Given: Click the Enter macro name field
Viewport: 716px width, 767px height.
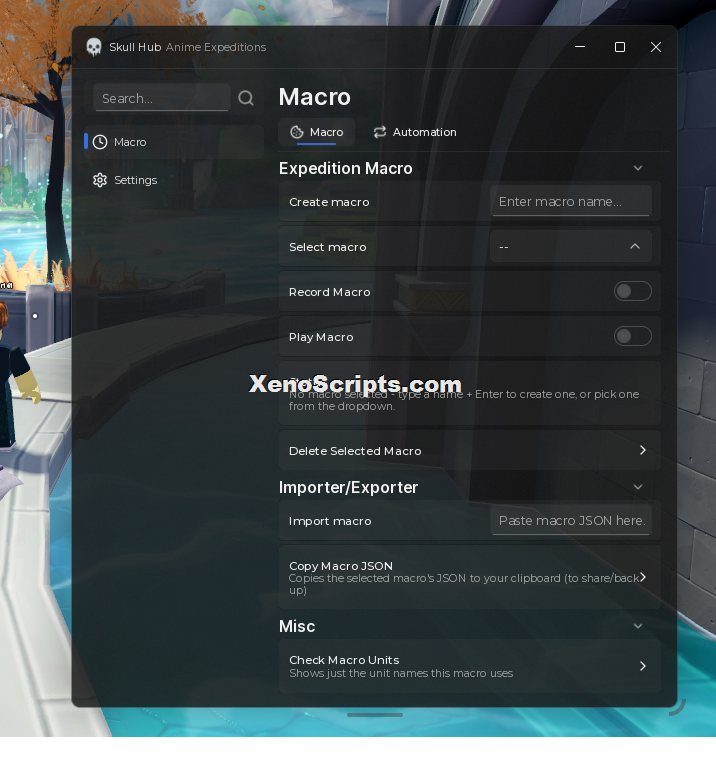Looking at the screenshot, I should pos(571,202).
